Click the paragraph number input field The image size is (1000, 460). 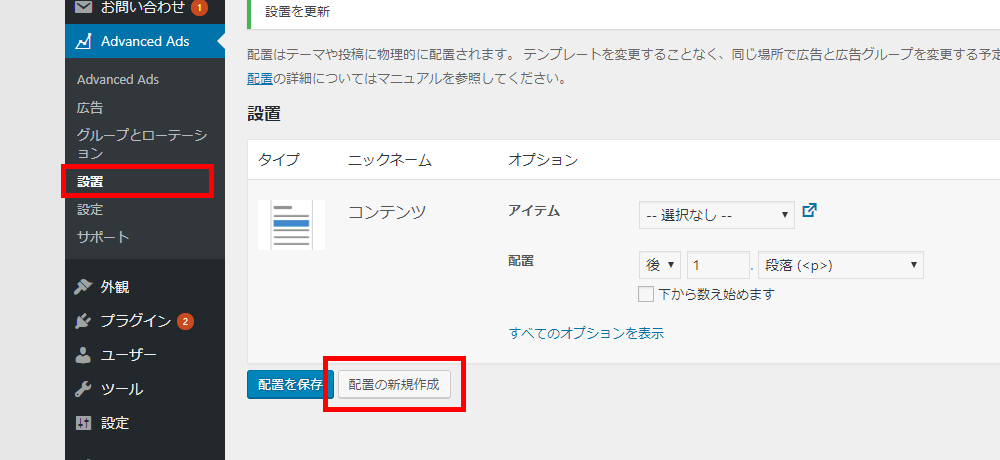[x=718, y=265]
